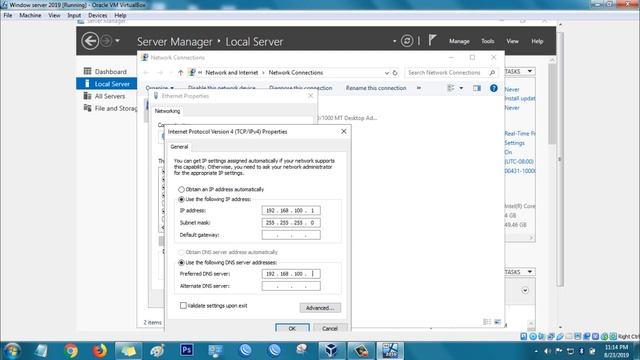Click the Default gateway field

click(291, 235)
